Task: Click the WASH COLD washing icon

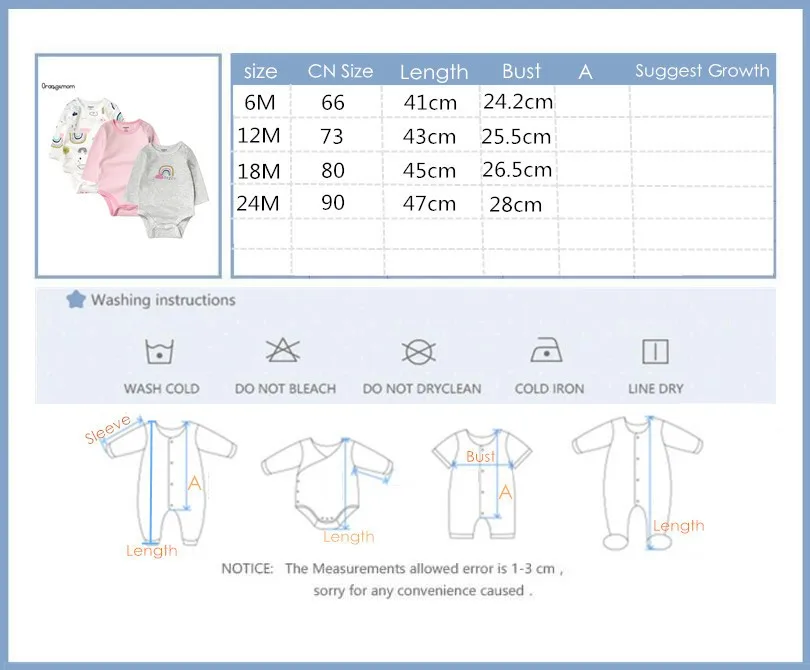Action: [x=160, y=352]
